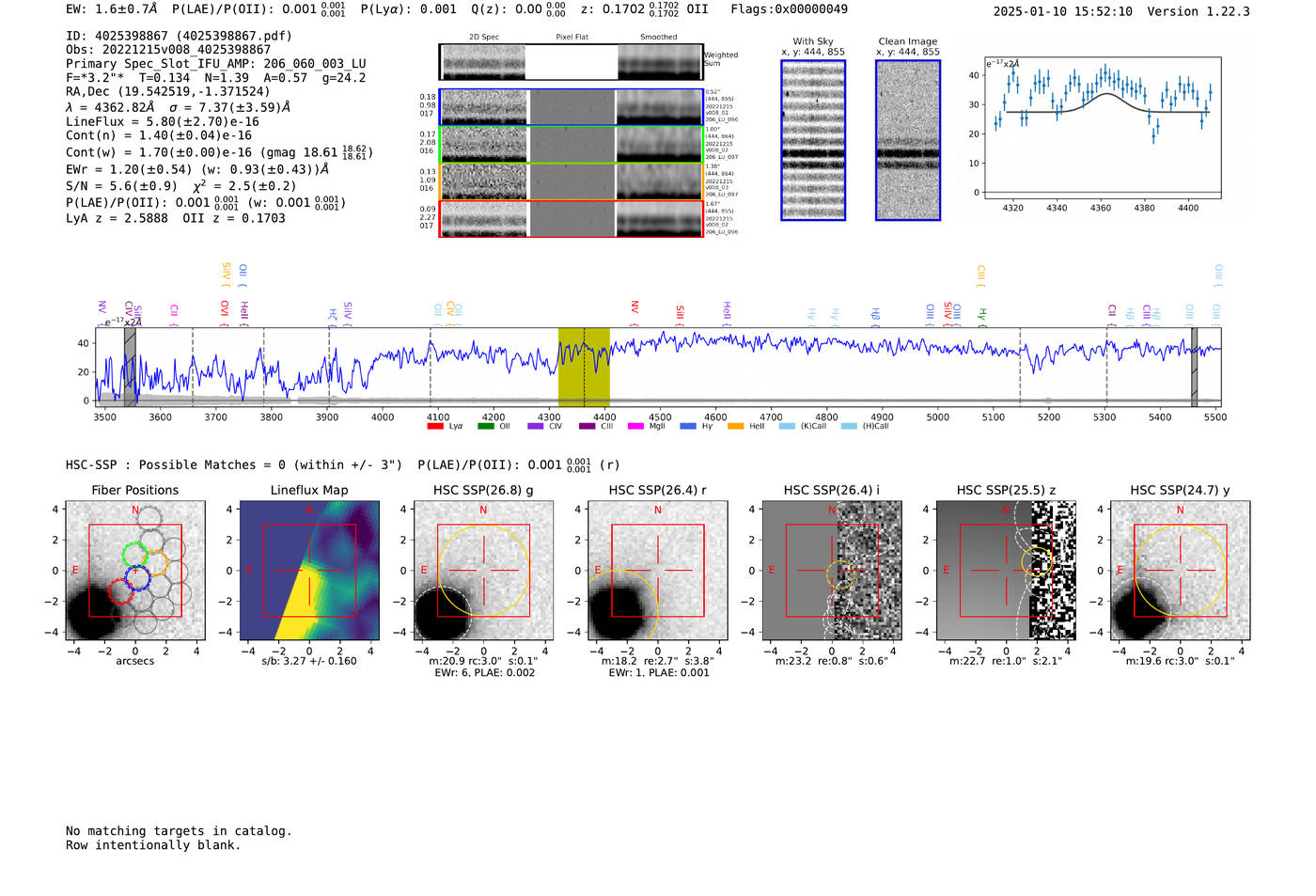Image resolution: width=1316 pixels, height=896 pixels.
Task: Click the green OII legend swatch
Action: pyautogui.click(x=485, y=426)
